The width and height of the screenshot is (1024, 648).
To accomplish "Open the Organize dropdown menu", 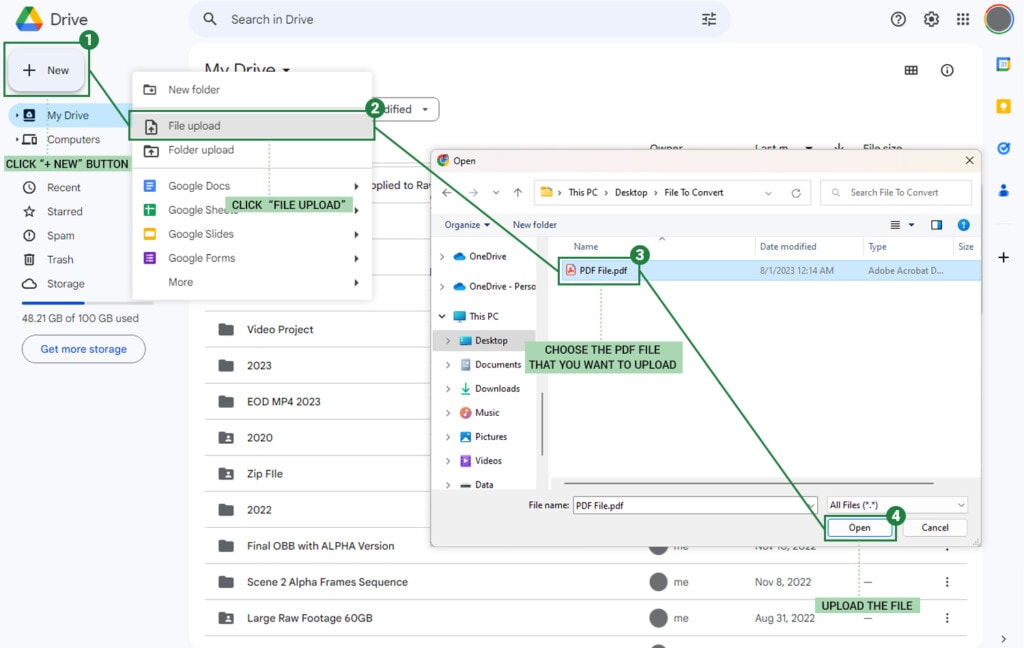I will 467,225.
